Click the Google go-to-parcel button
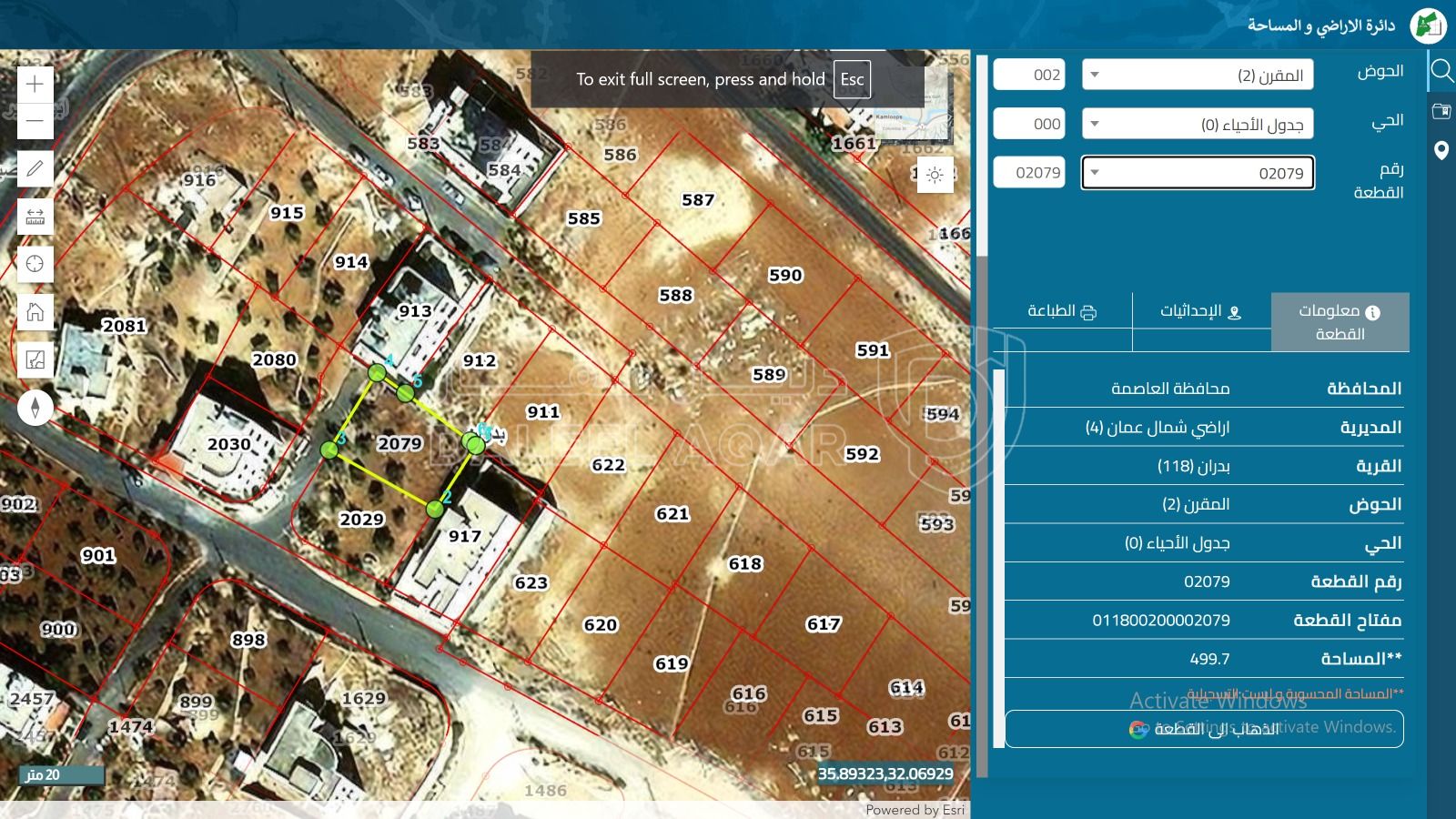Image resolution: width=1456 pixels, height=819 pixels. coord(1203,729)
